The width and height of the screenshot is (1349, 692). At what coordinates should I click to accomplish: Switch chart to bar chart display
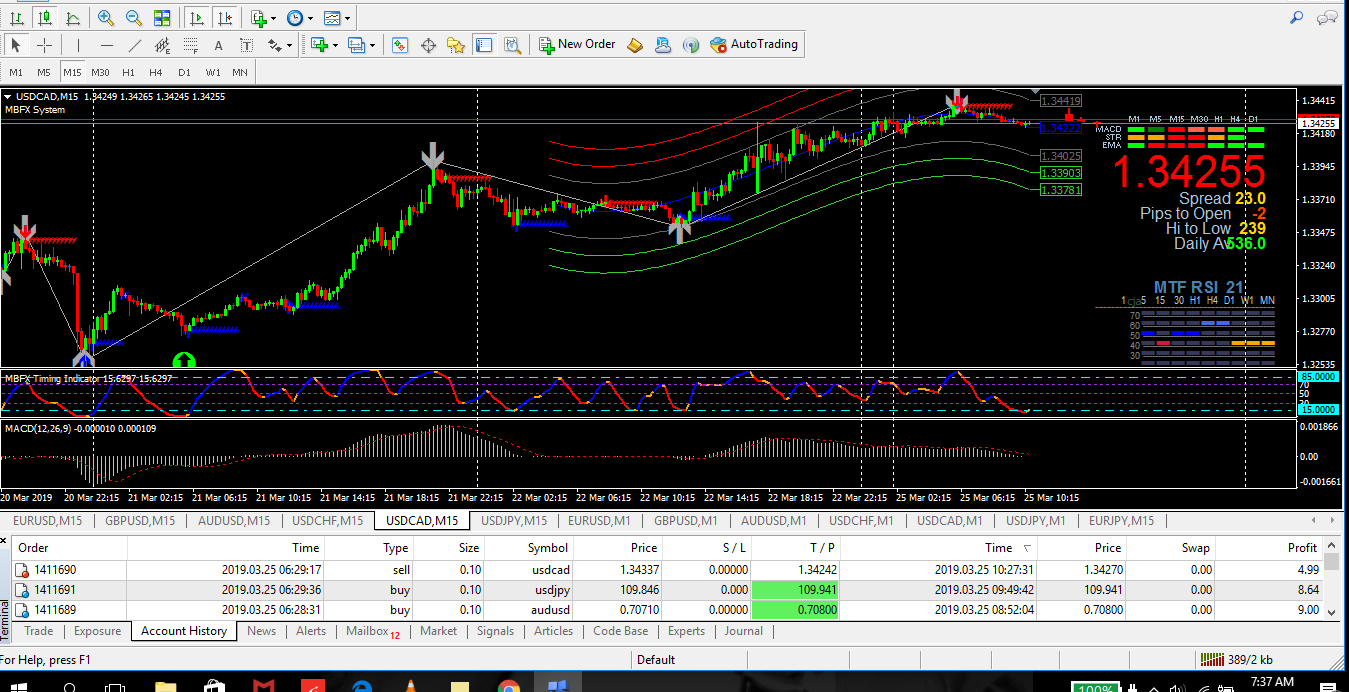coord(16,18)
